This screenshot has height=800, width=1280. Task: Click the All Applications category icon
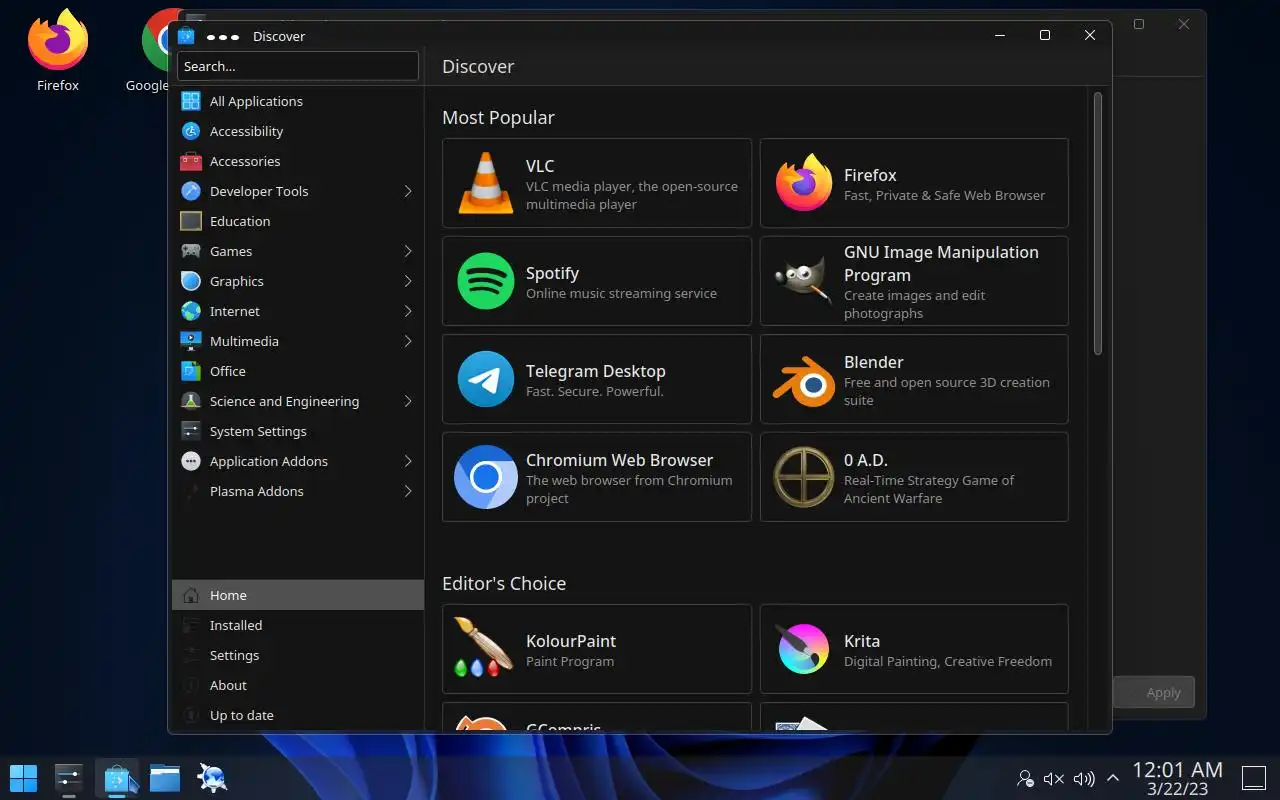click(191, 101)
